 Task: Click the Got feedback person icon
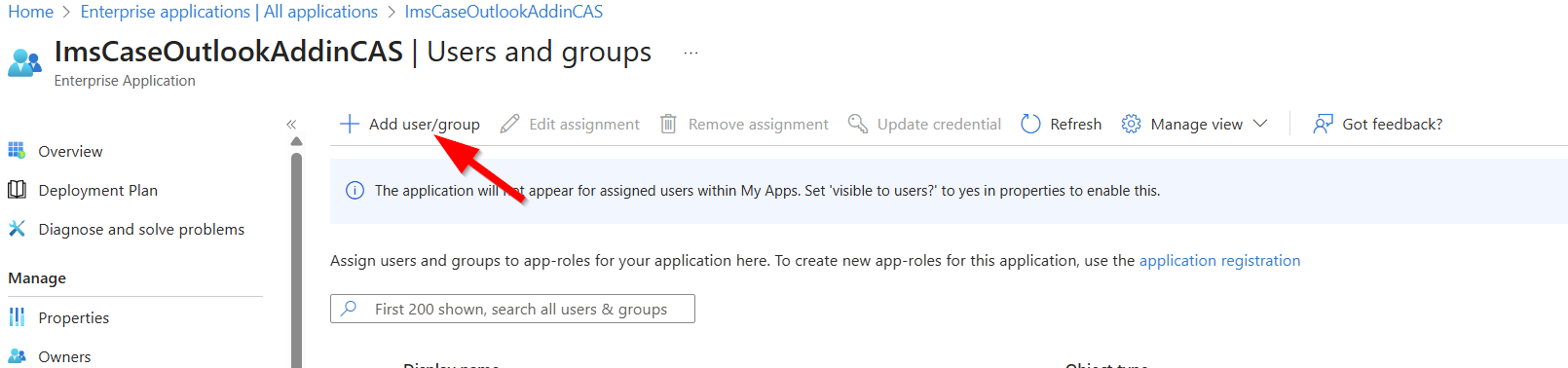point(1323,124)
